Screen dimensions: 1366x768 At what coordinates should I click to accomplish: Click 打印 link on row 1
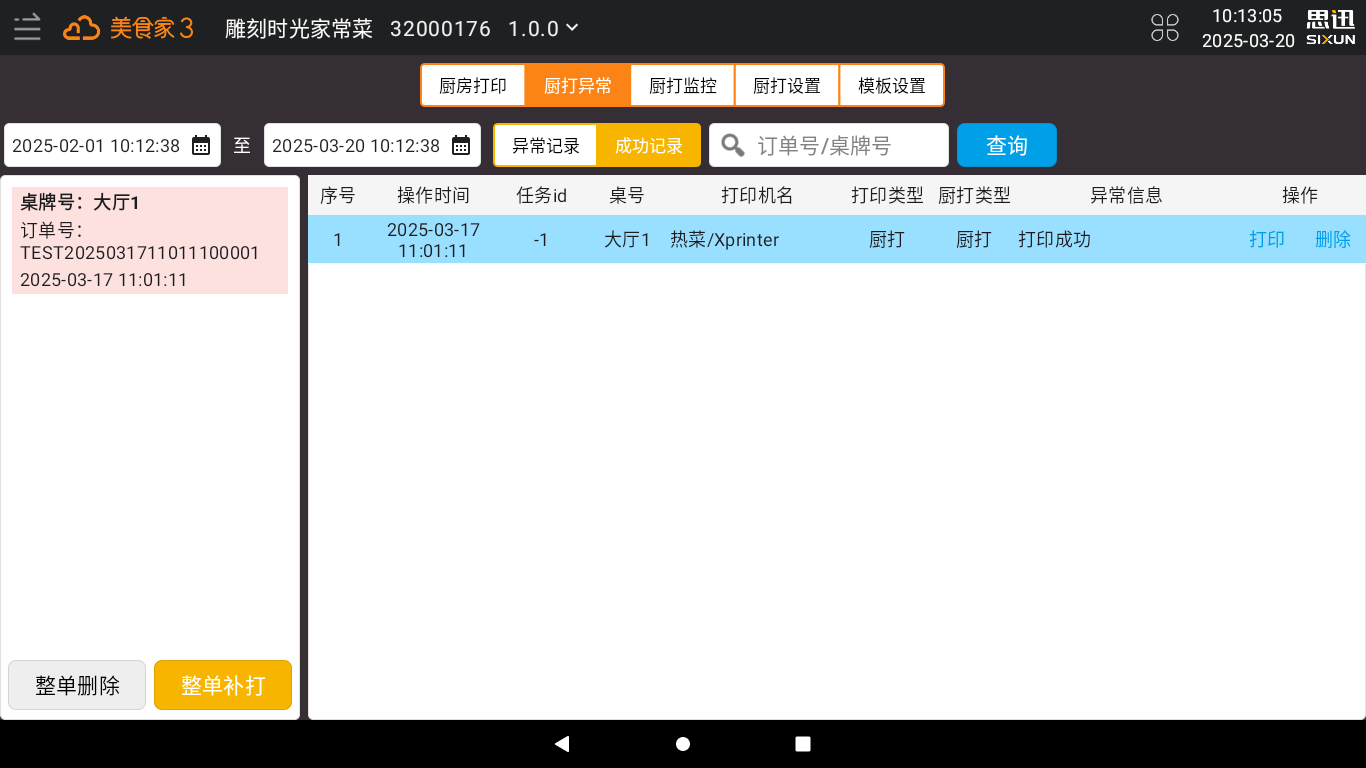(x=1266, y=239)
